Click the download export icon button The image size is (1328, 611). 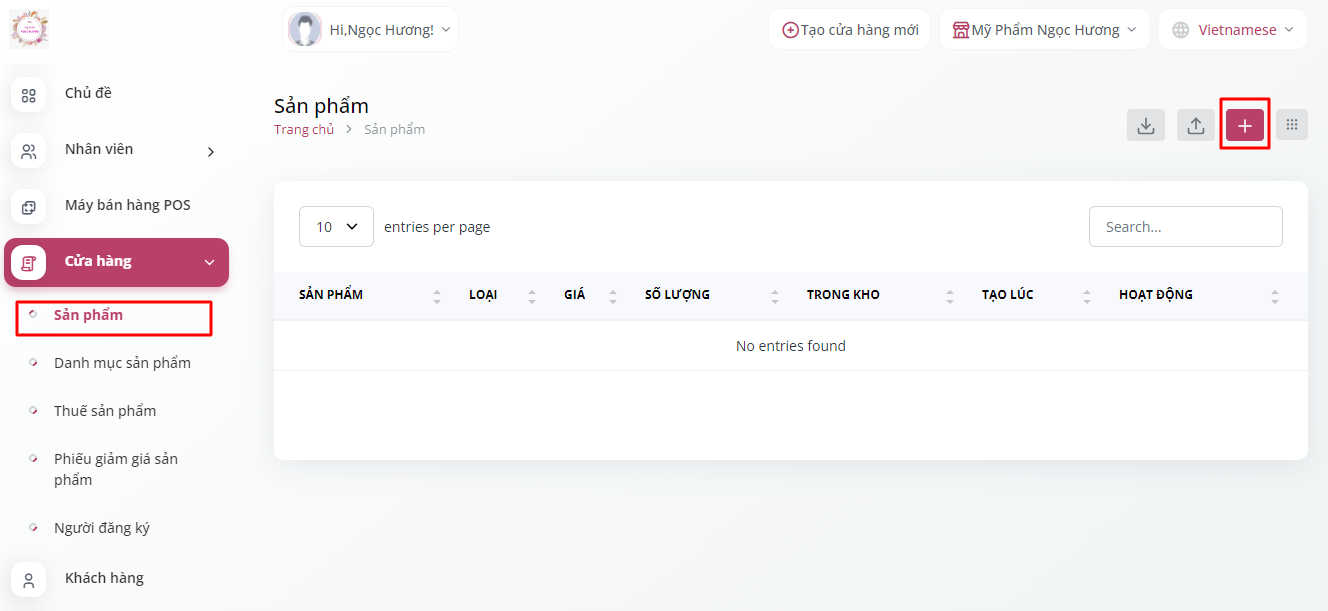[x=1146, y=125]
